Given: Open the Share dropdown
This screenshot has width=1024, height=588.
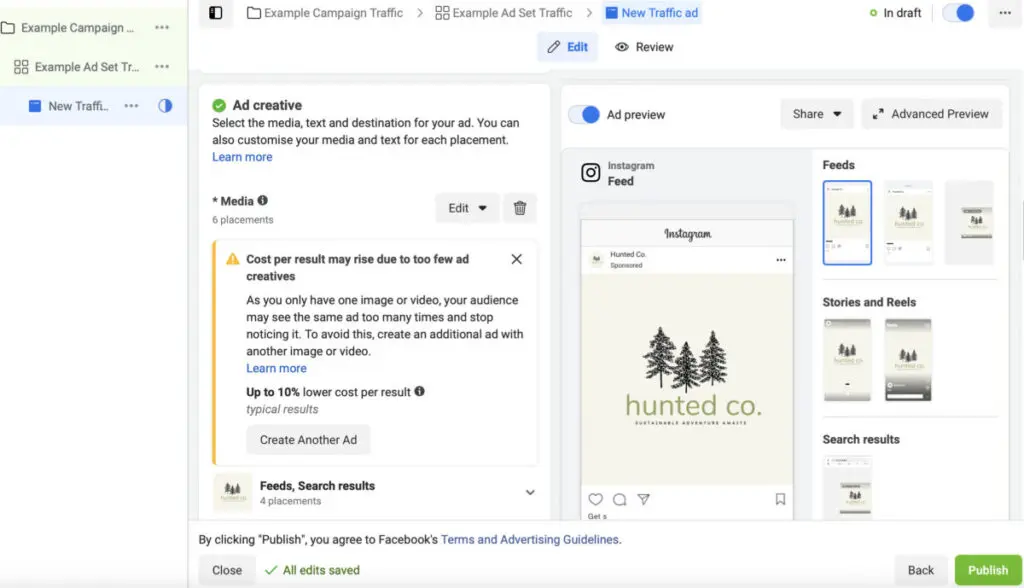Looking at the screenshot, I should click(817, 114).
